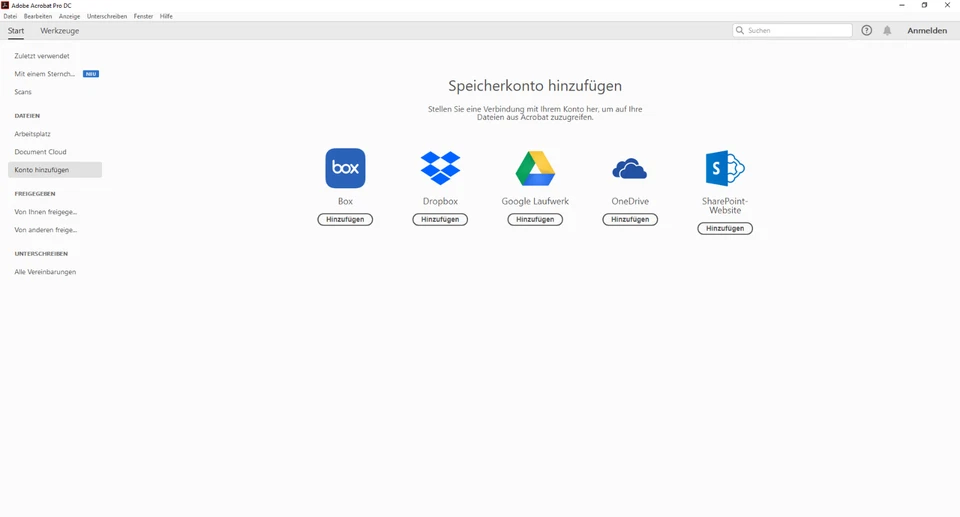This screenshot has height=517, width=960.
Task: Click the SharePoint-Website logo icon
Action: click(725, 168)
